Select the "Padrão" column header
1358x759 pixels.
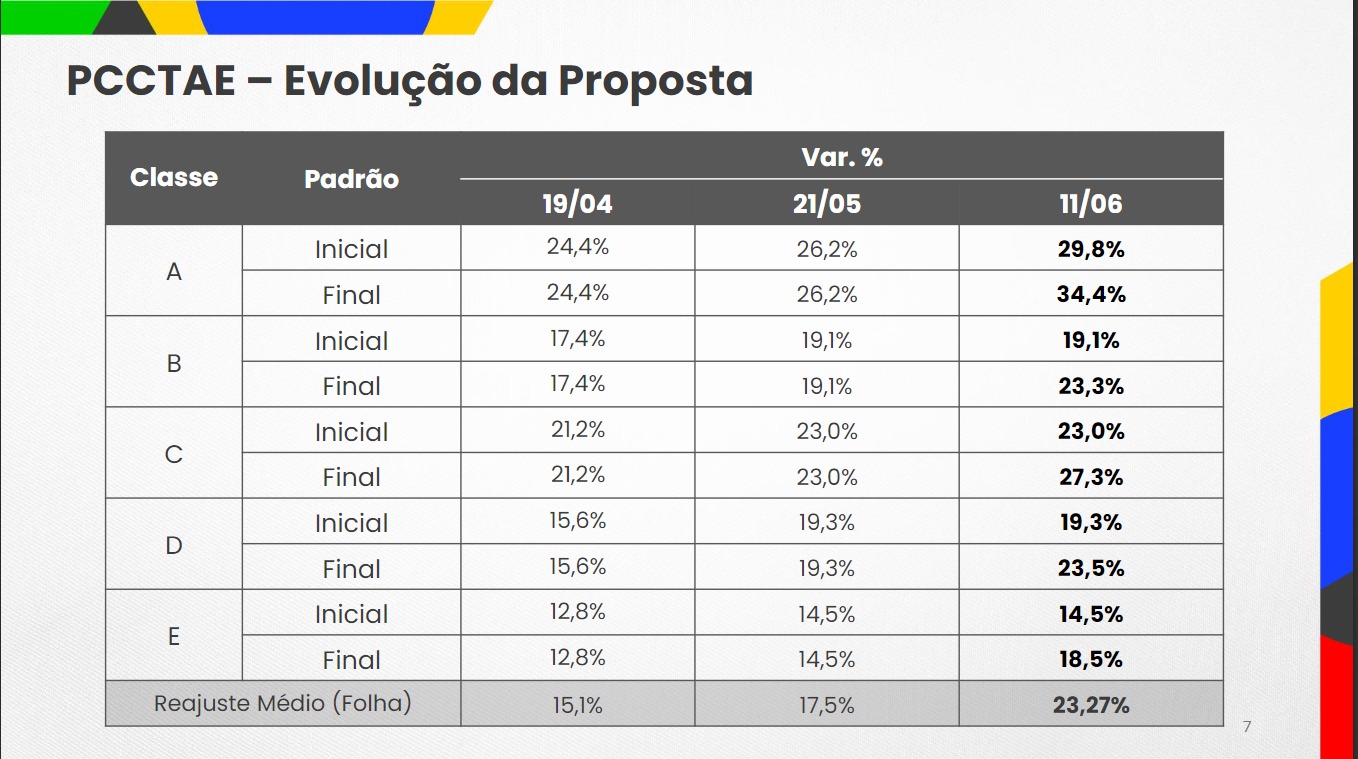(x=351, y=179)
